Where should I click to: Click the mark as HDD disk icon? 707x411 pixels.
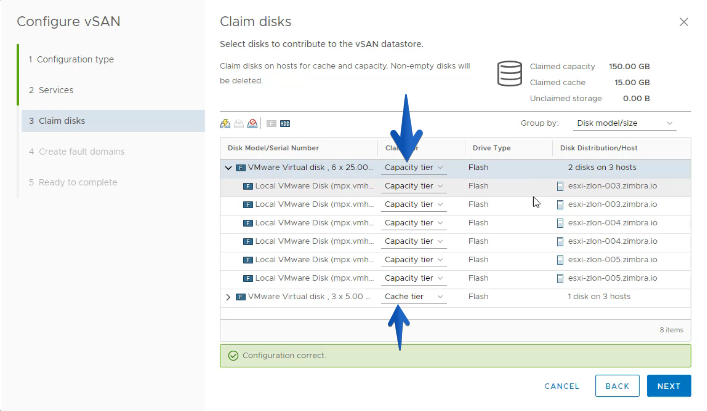285,123
